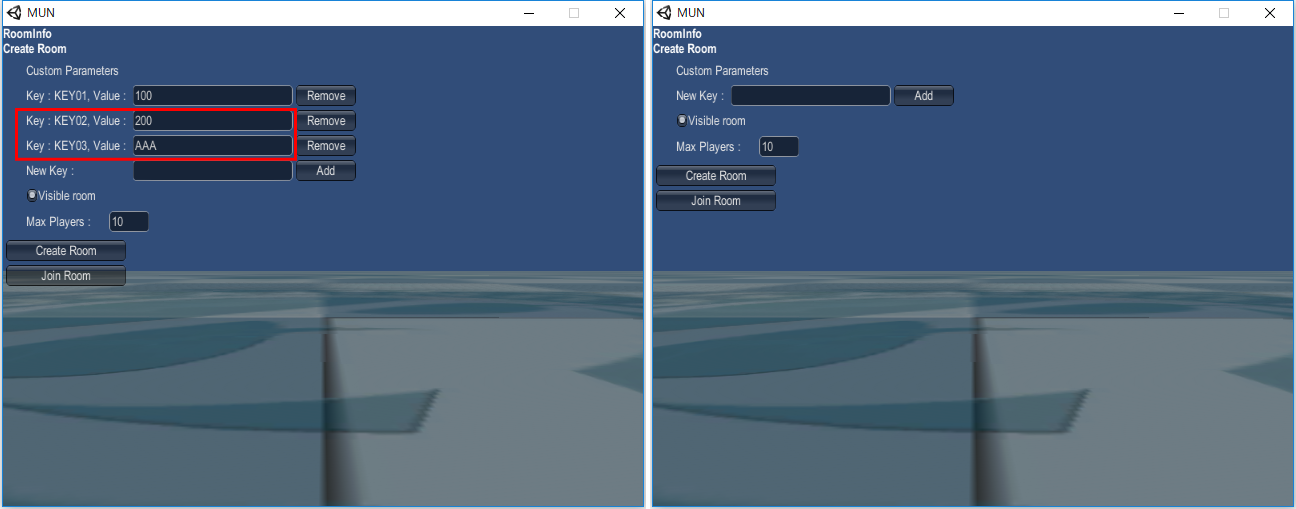1296x509 pixels.
Task: Click the Unity icon in left MUN window title bar
Action: [14, 13]
